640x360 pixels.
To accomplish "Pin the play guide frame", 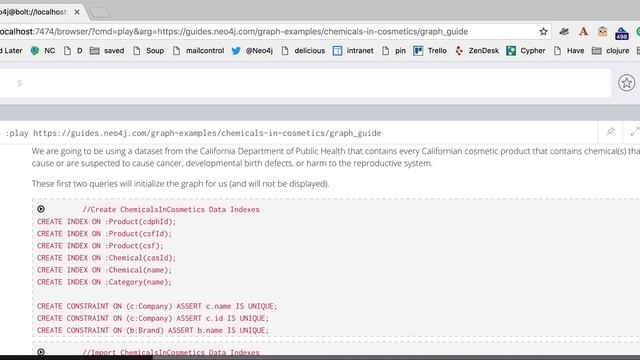I will coord(610,131).
